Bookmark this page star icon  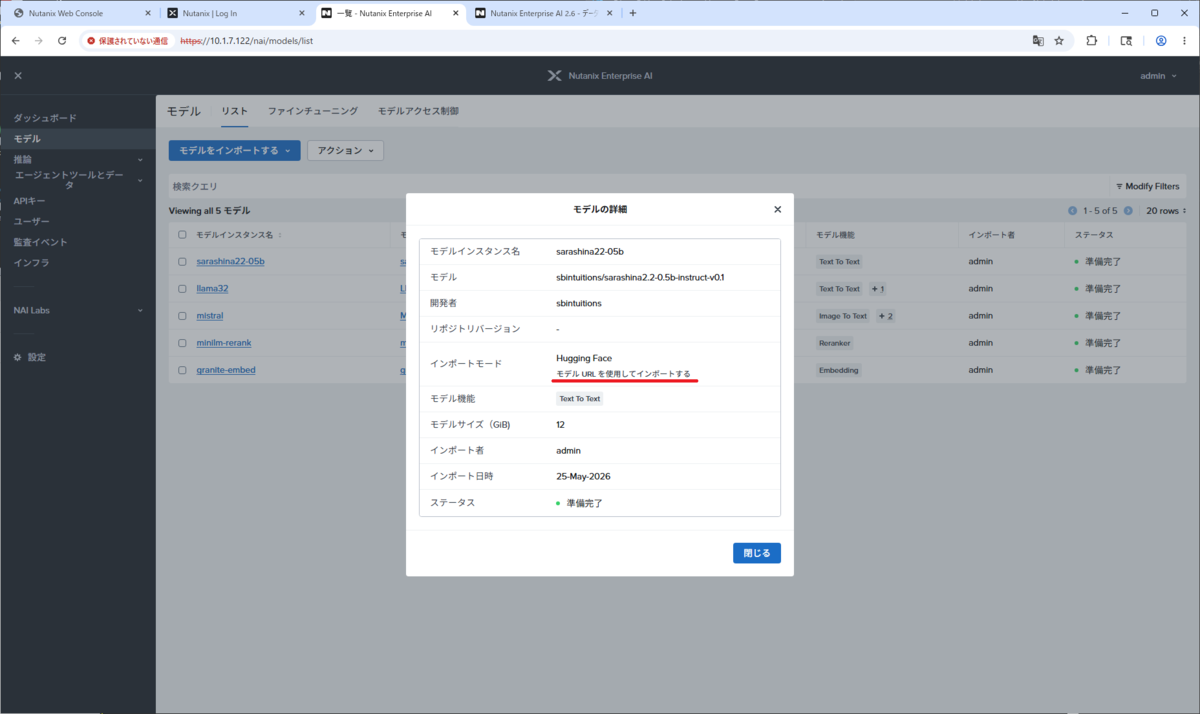coord(1059,41)
